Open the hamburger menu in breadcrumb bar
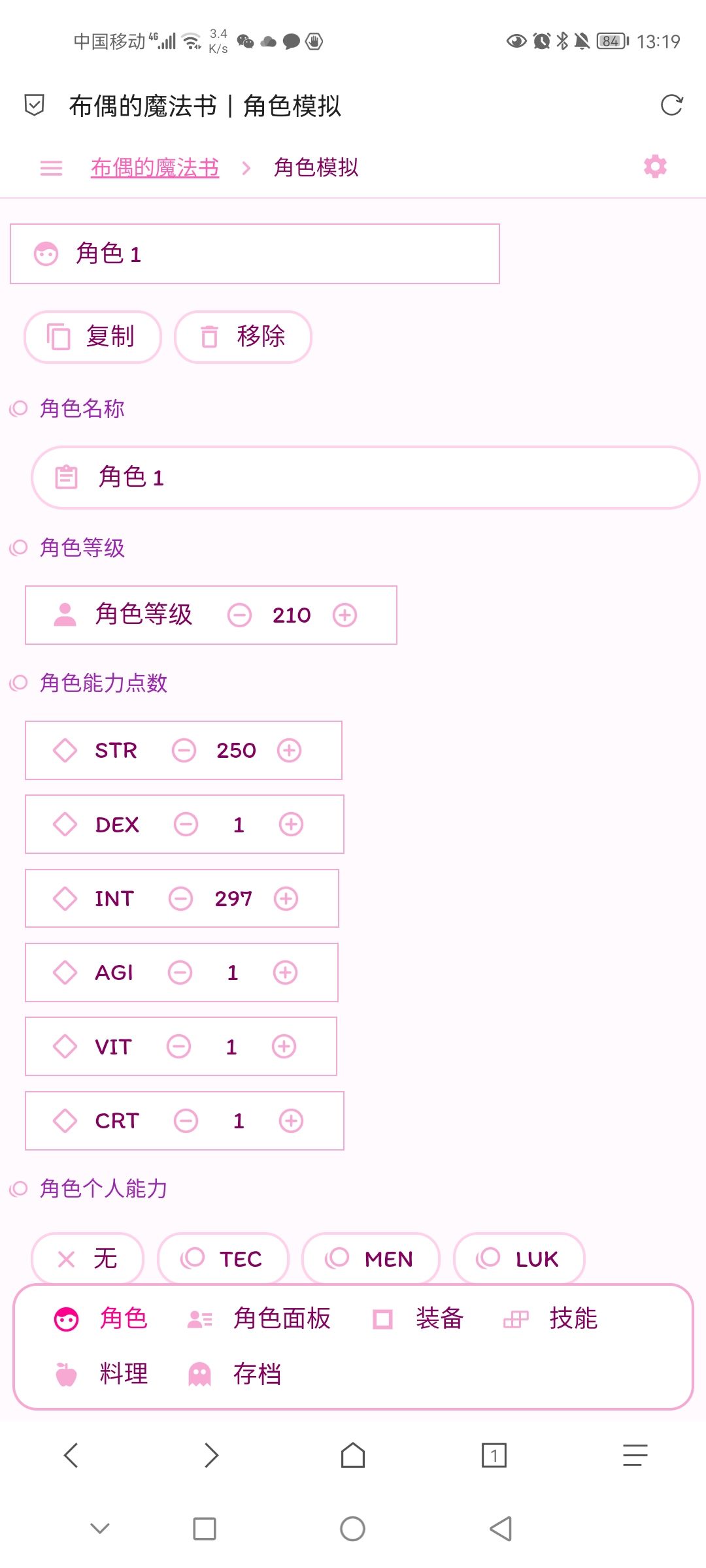This screenshot has width=706, height=1568. point(51,168)
